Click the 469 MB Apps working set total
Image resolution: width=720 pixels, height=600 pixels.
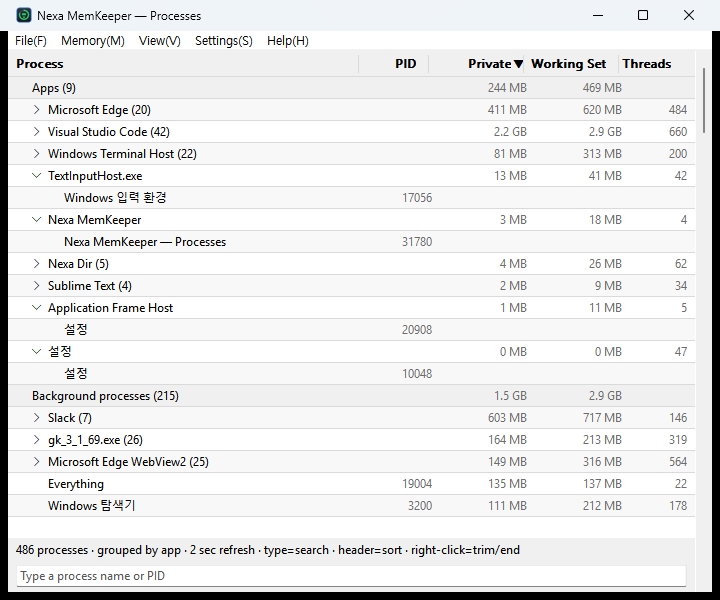602,88
